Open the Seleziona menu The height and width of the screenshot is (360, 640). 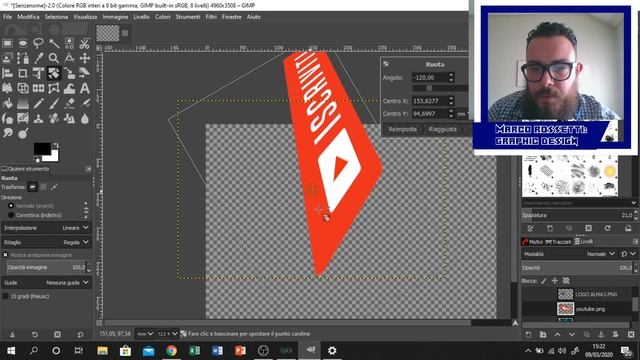coord(56,17)
